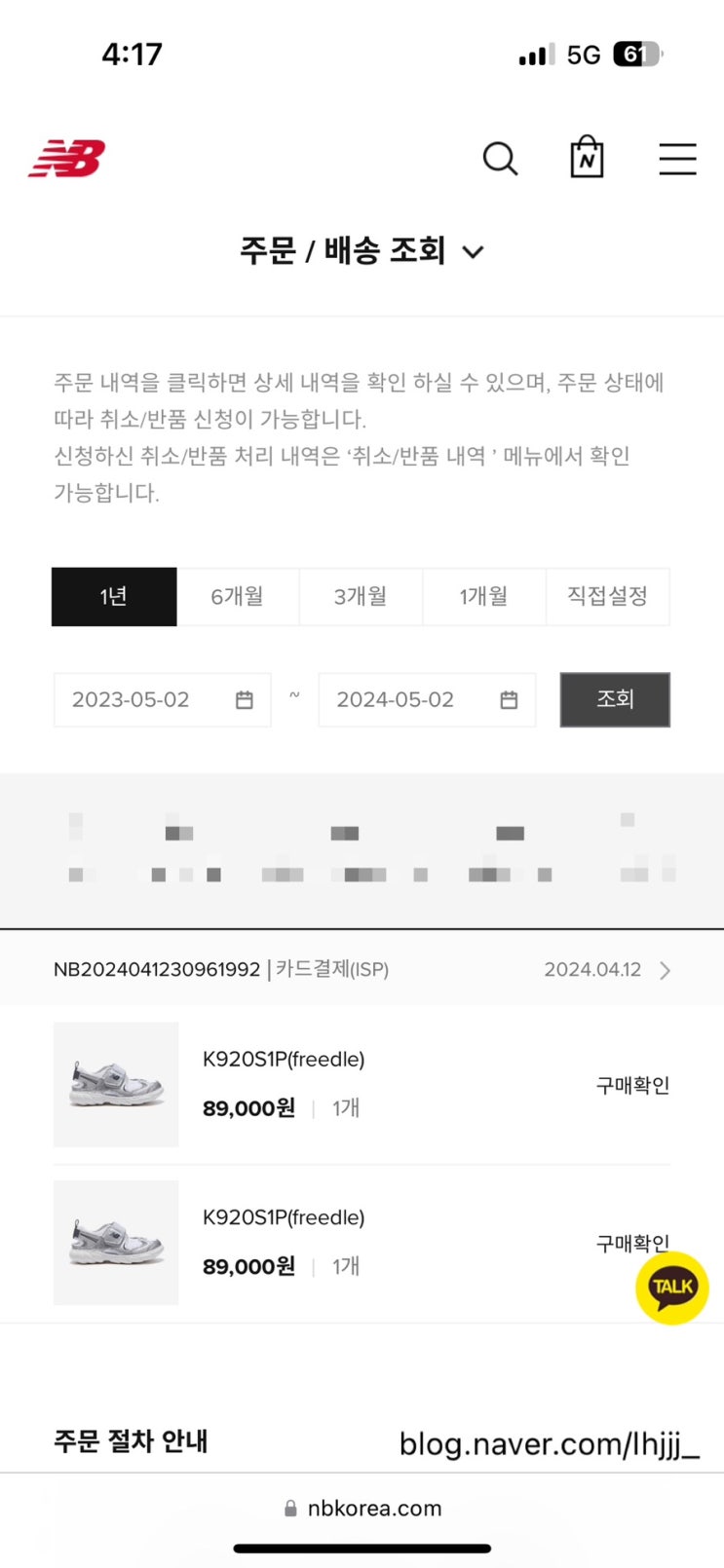Open the start date calendar icon
Viewport: 724px width, 1568px height.
click(245, 700)
